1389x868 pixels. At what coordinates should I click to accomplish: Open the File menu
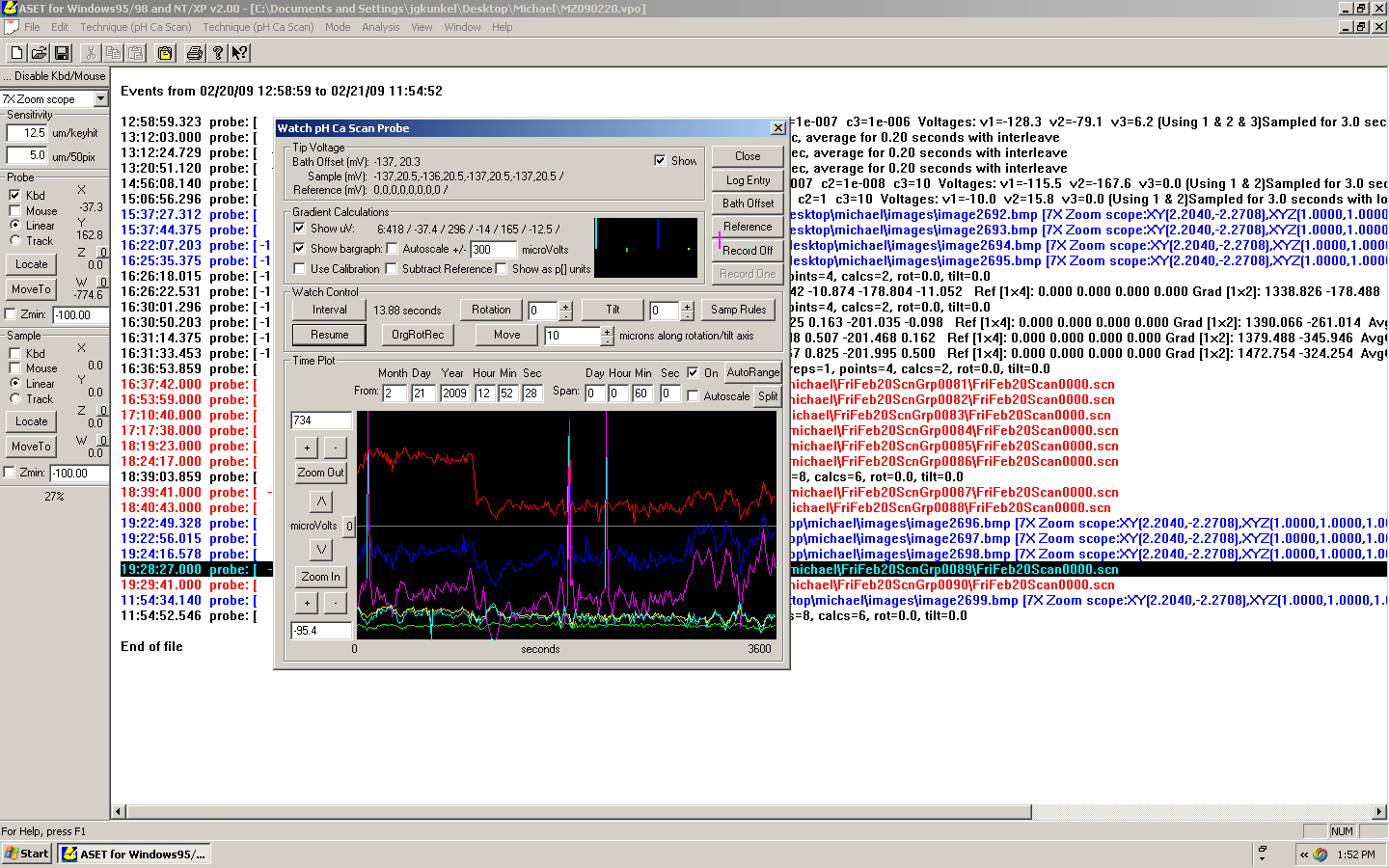pyautogui.click(x=32, y=27)
